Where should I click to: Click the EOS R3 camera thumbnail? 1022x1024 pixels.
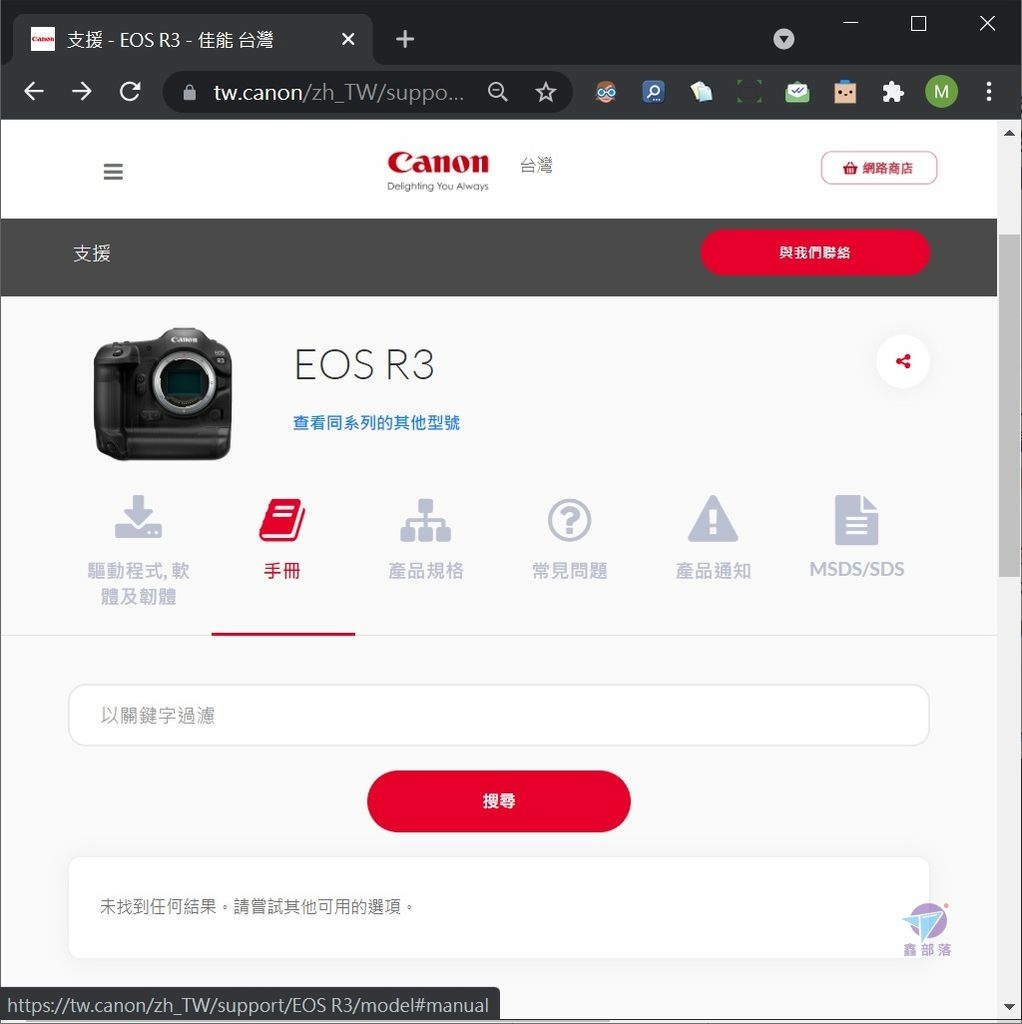(163, 394)
